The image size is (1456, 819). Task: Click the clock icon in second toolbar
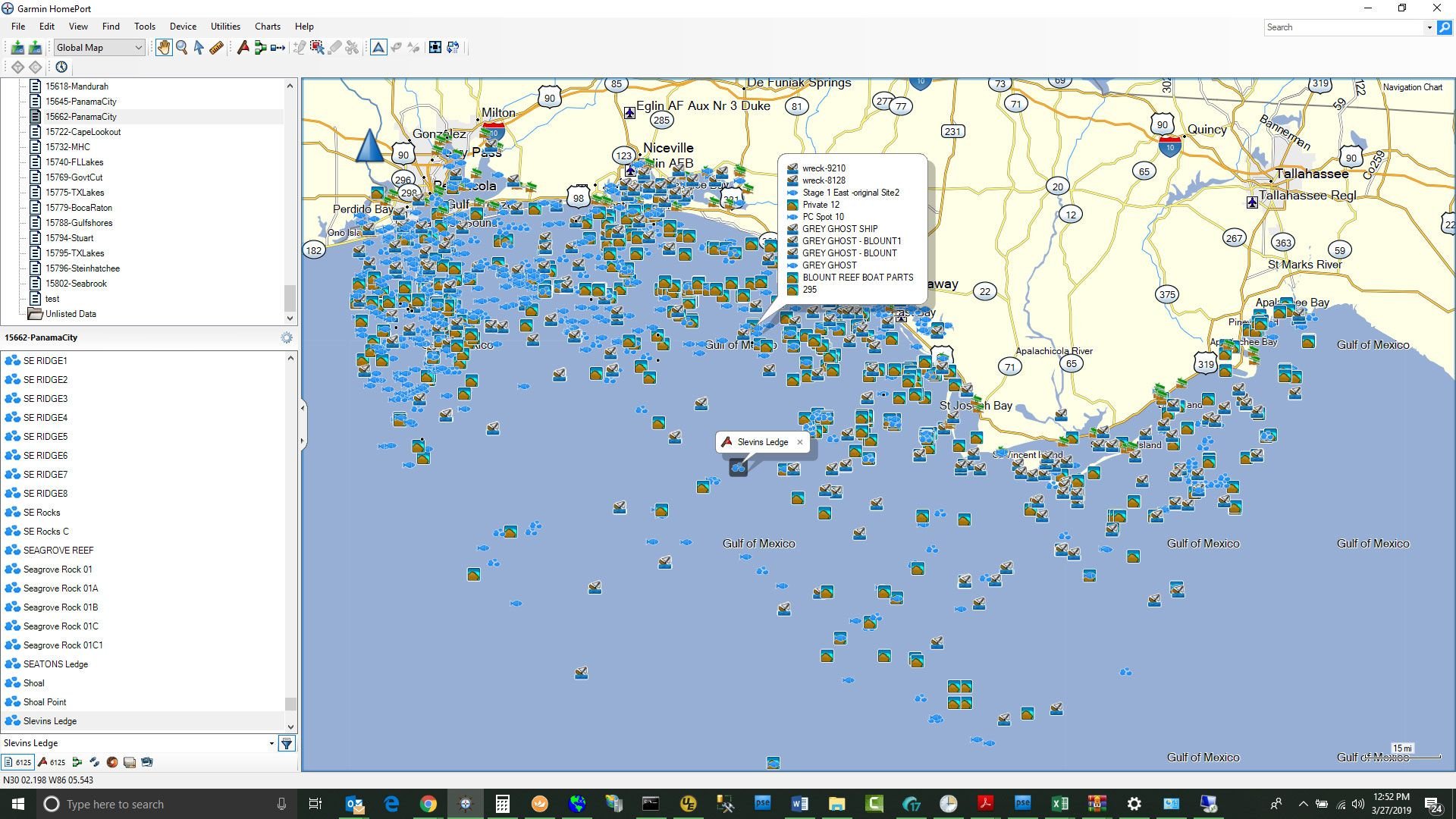(61, 67)
